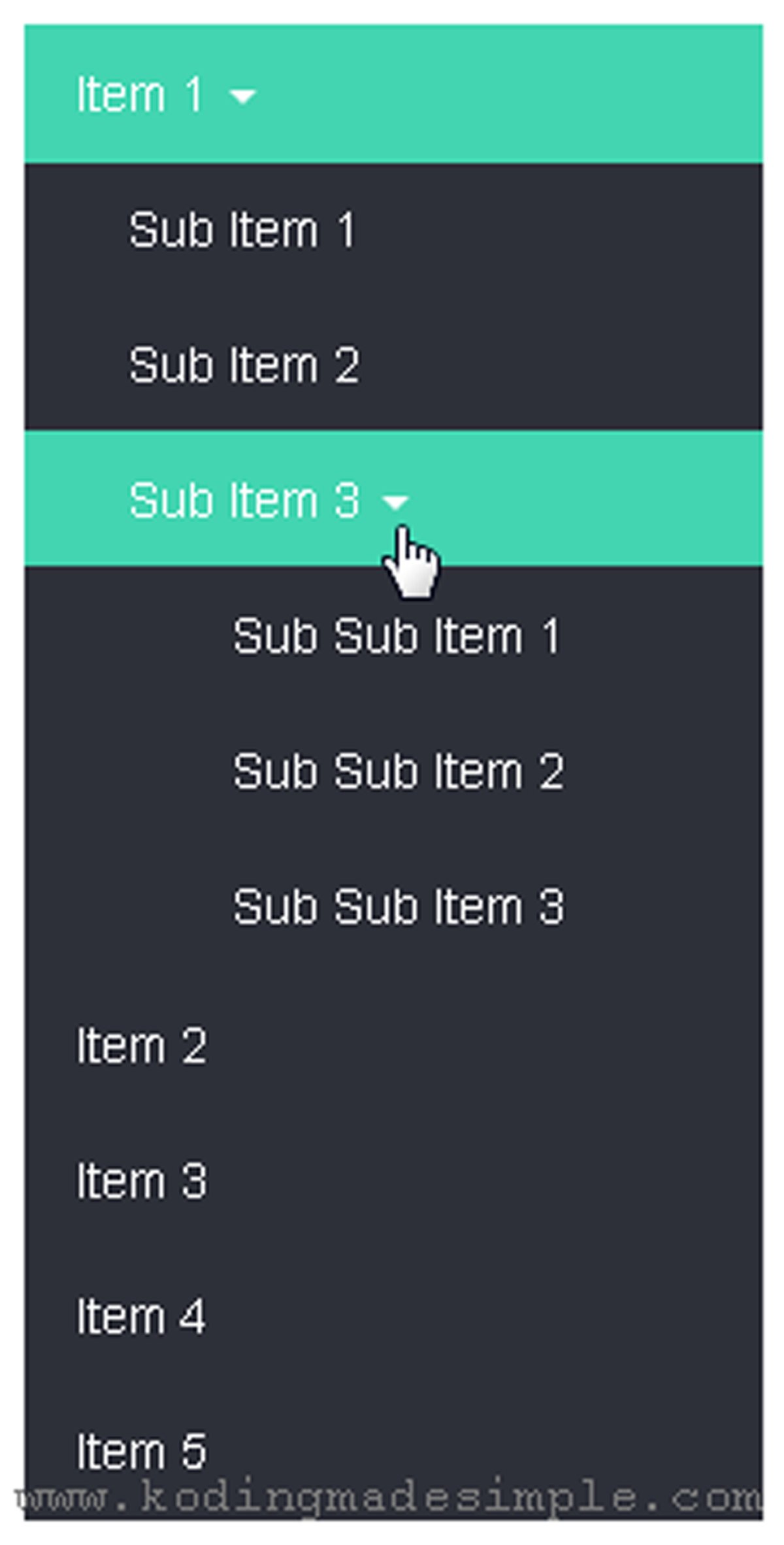Choose Item 5 from the menu

[x=141, y=1452]
